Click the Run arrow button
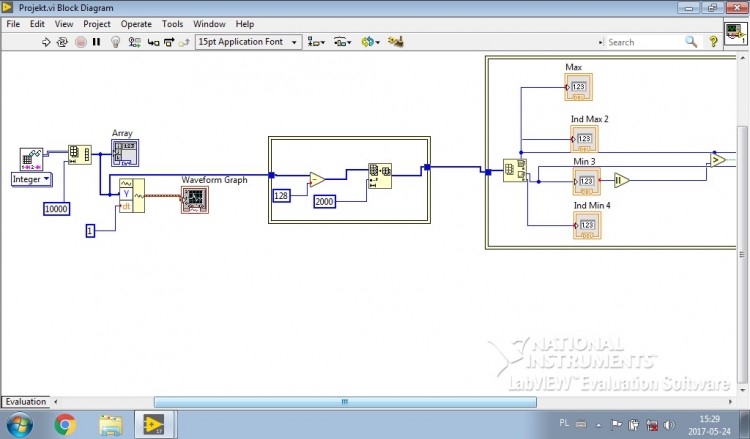The height and width of the screenshot is (439, 750). tap(46, 42)
